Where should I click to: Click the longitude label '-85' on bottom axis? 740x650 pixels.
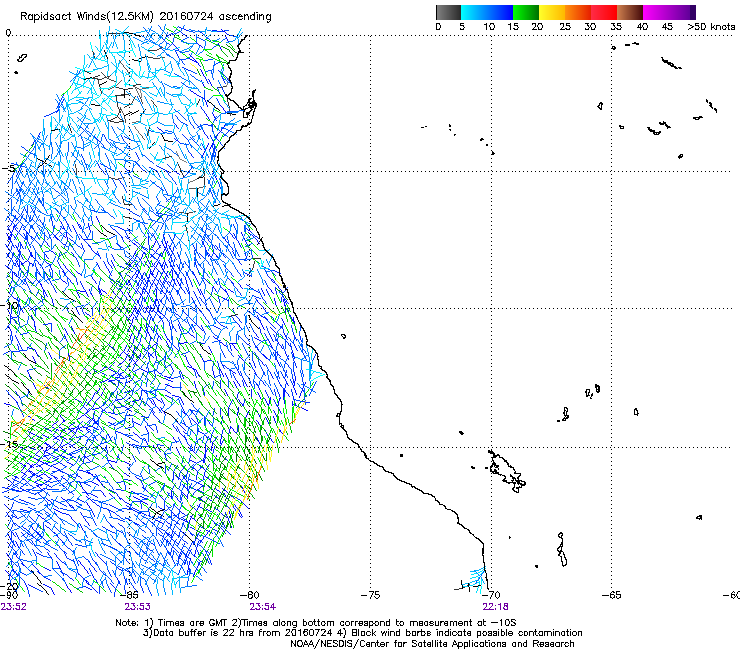(x=129, y=595)
